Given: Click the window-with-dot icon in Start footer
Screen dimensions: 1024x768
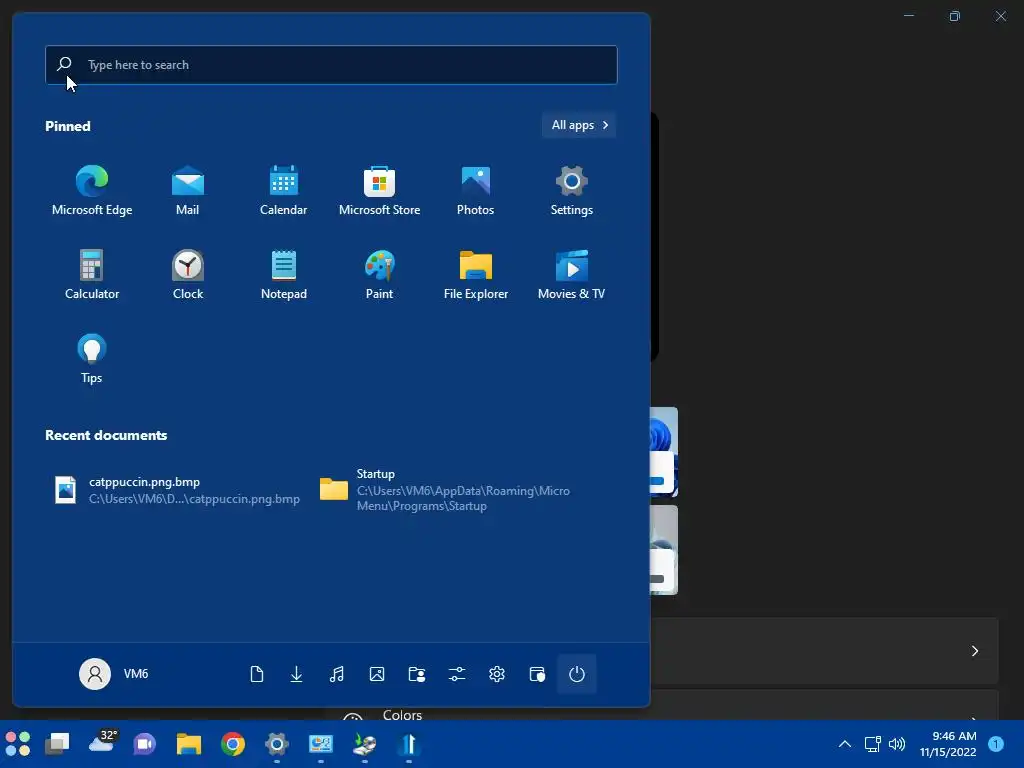Looking at the screenshot, I should [537, 674].
